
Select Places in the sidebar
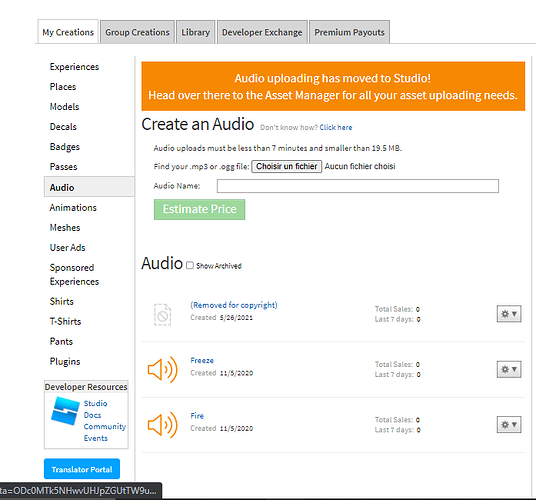(x=63, y=87)
